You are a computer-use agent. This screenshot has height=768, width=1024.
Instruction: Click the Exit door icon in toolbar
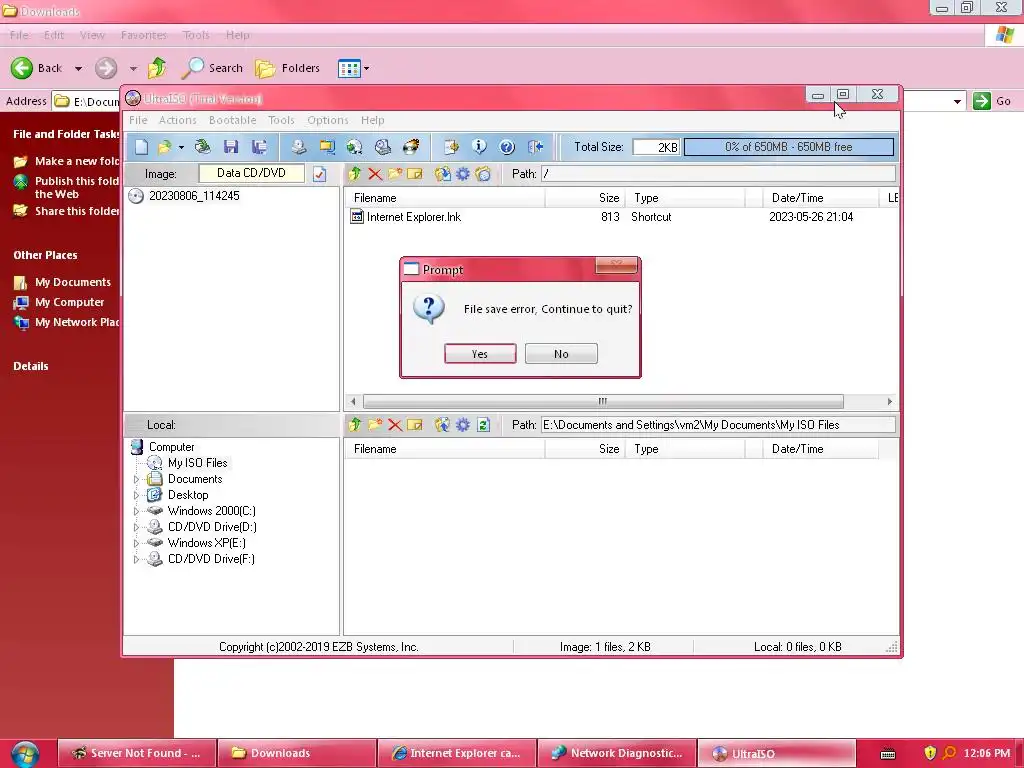[536, 147]
